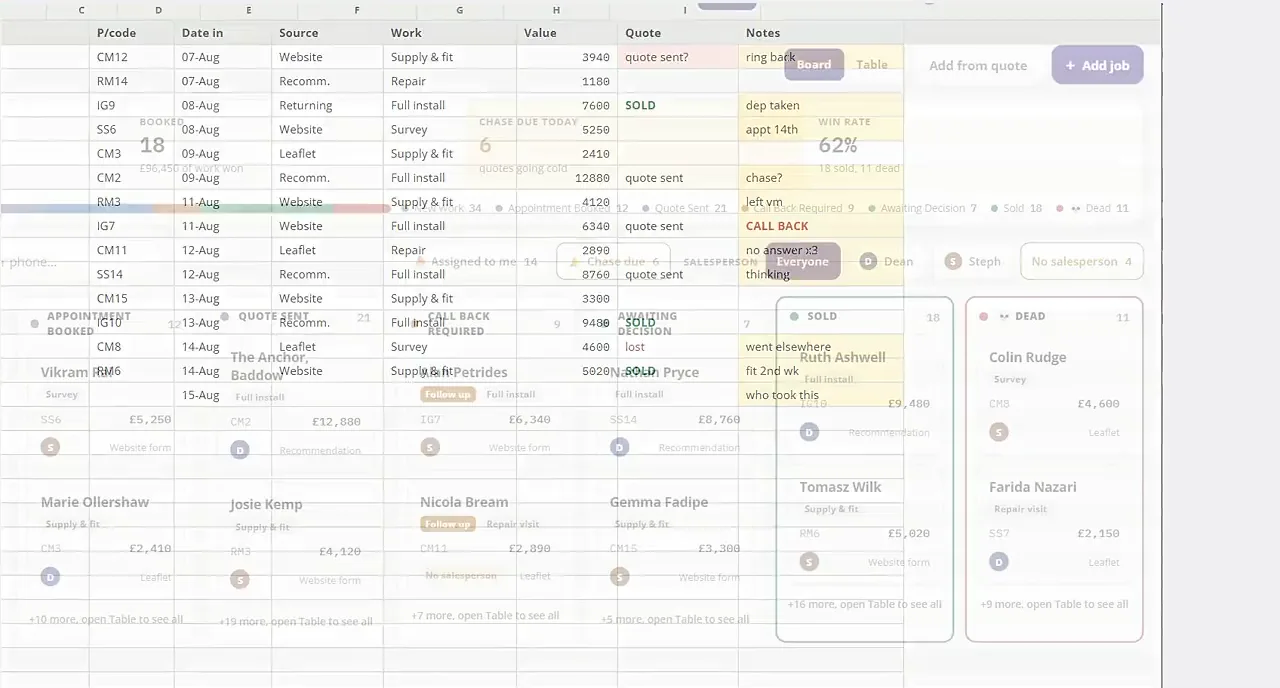This screenshot has width=1280, height=688.
Task: Click avatar S on the Petrides card
Action: pyautogui.click(x=430, y=447)
